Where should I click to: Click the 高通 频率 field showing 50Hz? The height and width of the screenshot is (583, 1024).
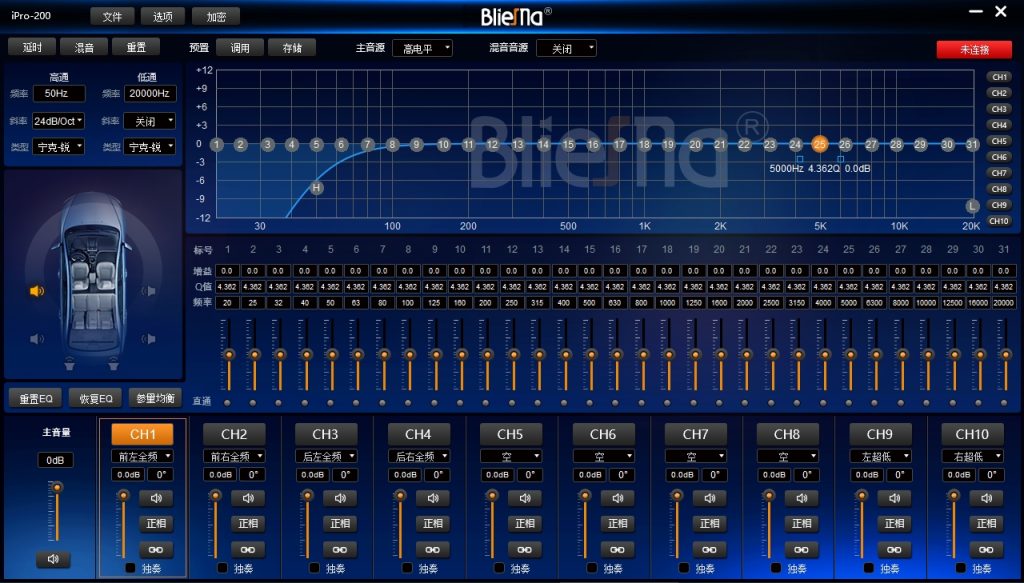coord(59,93)
